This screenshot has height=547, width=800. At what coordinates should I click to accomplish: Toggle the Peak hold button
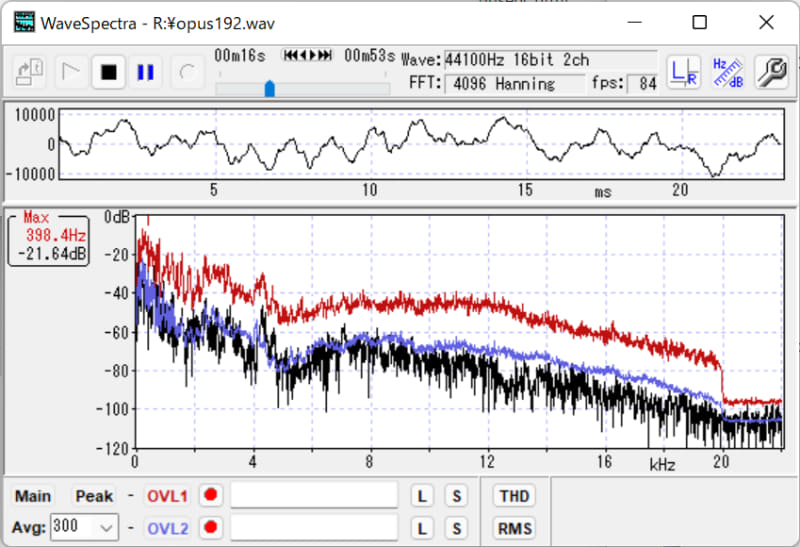tap(94, 496)
